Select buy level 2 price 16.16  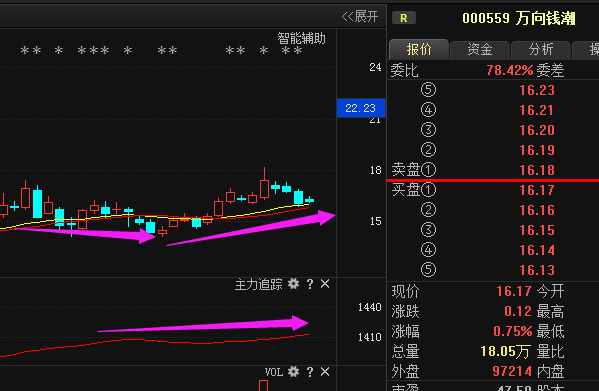(x=537, y=210)
